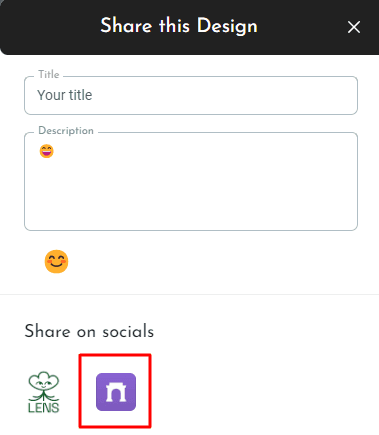Screen dimensions: 379x435
Task: Click the "Your title" placeholder text
Action: click(65, 95)
